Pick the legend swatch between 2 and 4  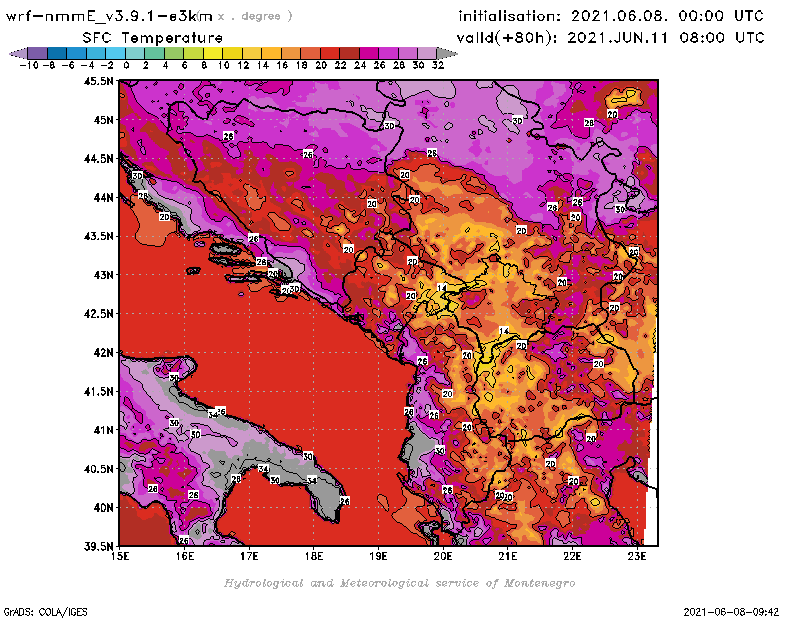tap(155, 54)
